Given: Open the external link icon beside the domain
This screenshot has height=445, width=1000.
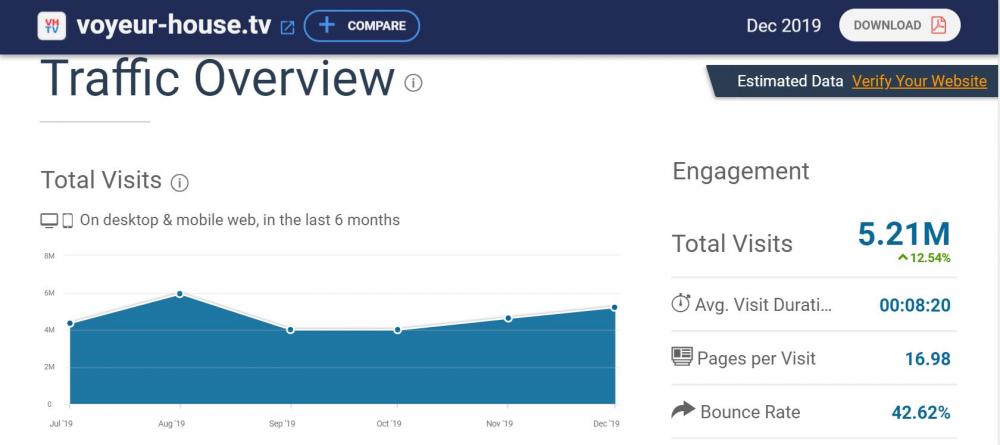Looking at the screenshot, I should (x=287, y=28).
